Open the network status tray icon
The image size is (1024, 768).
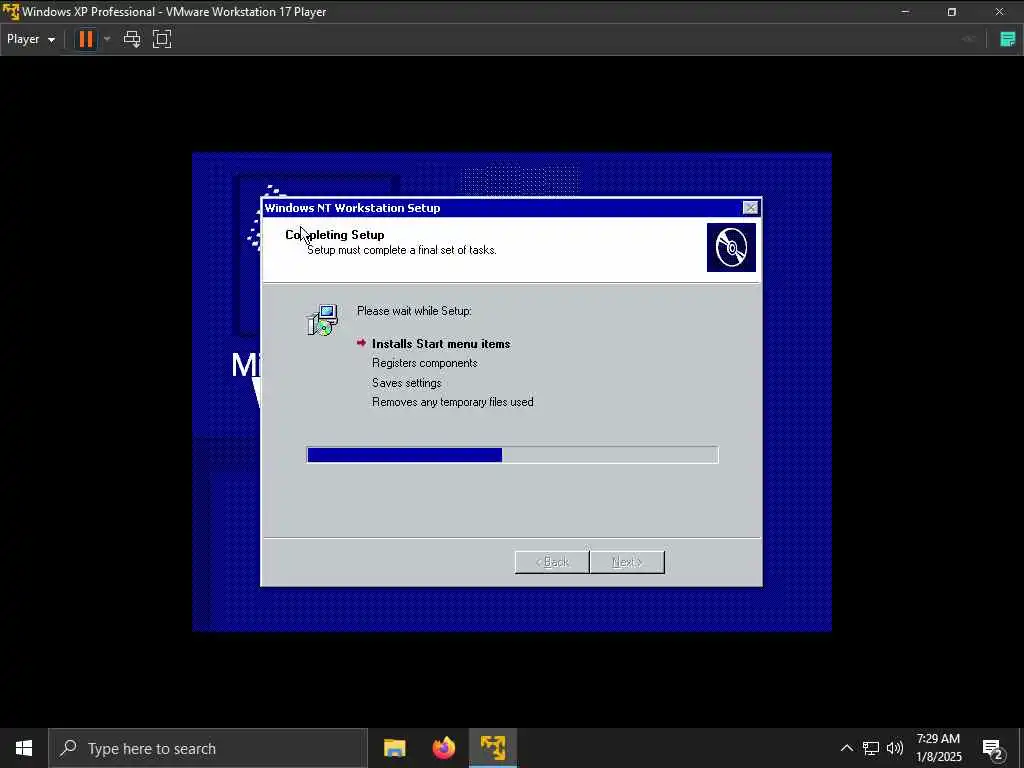[871, 748]
